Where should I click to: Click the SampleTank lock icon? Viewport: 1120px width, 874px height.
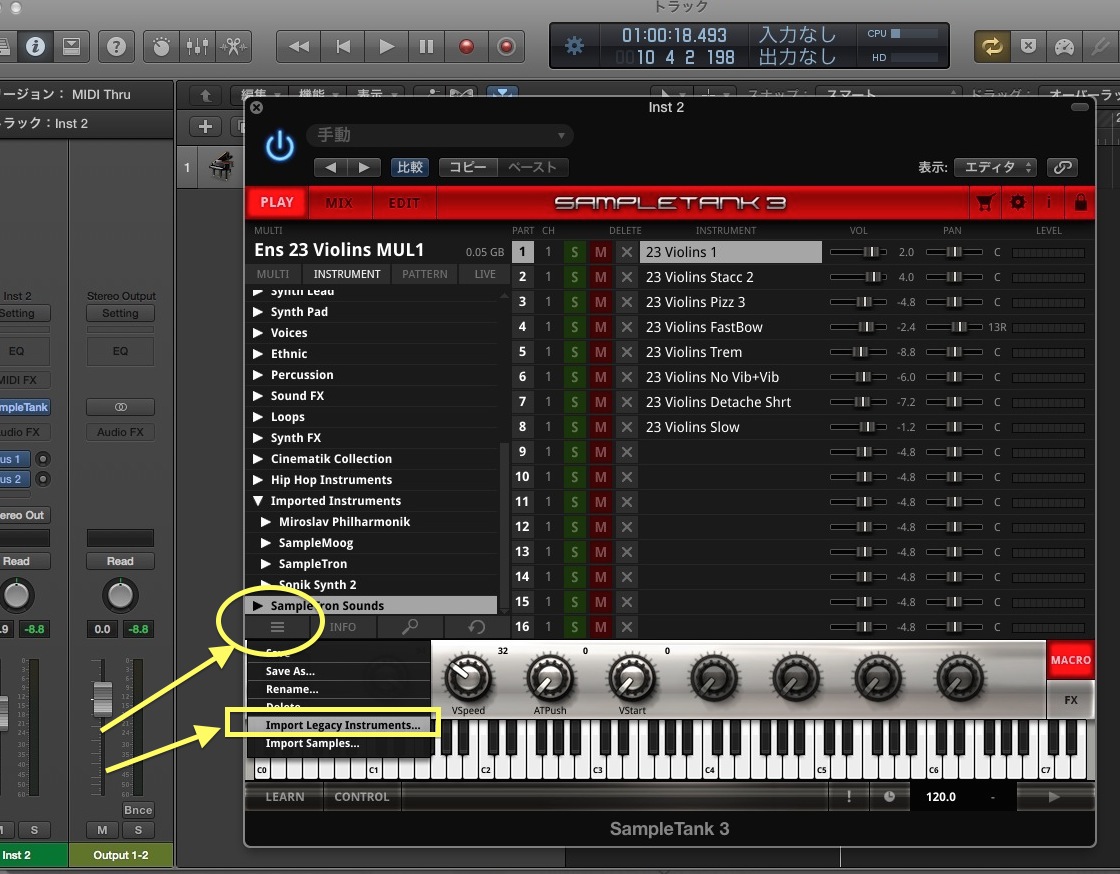[1080, 203]
